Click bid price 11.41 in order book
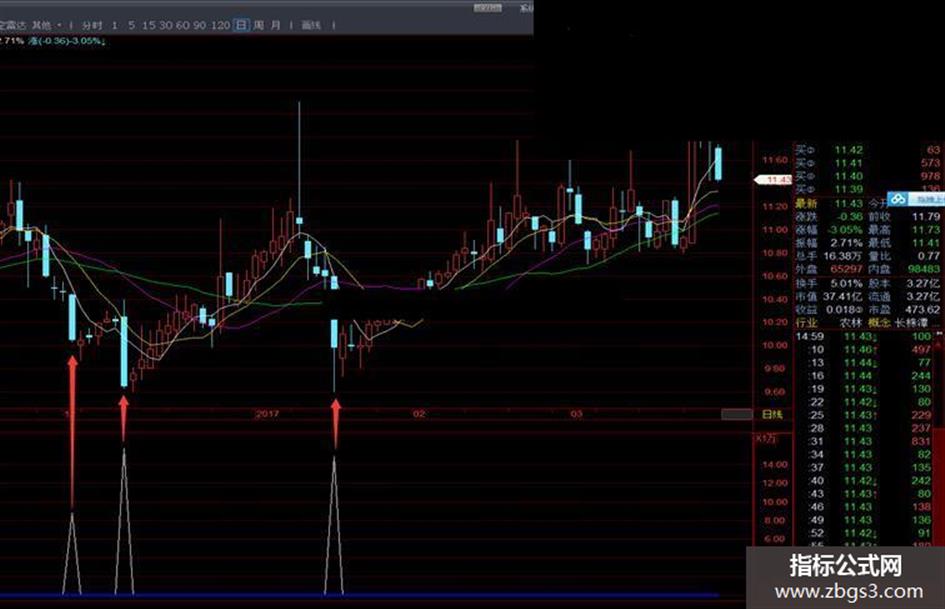Screen dimensions: 945x609 849,163
